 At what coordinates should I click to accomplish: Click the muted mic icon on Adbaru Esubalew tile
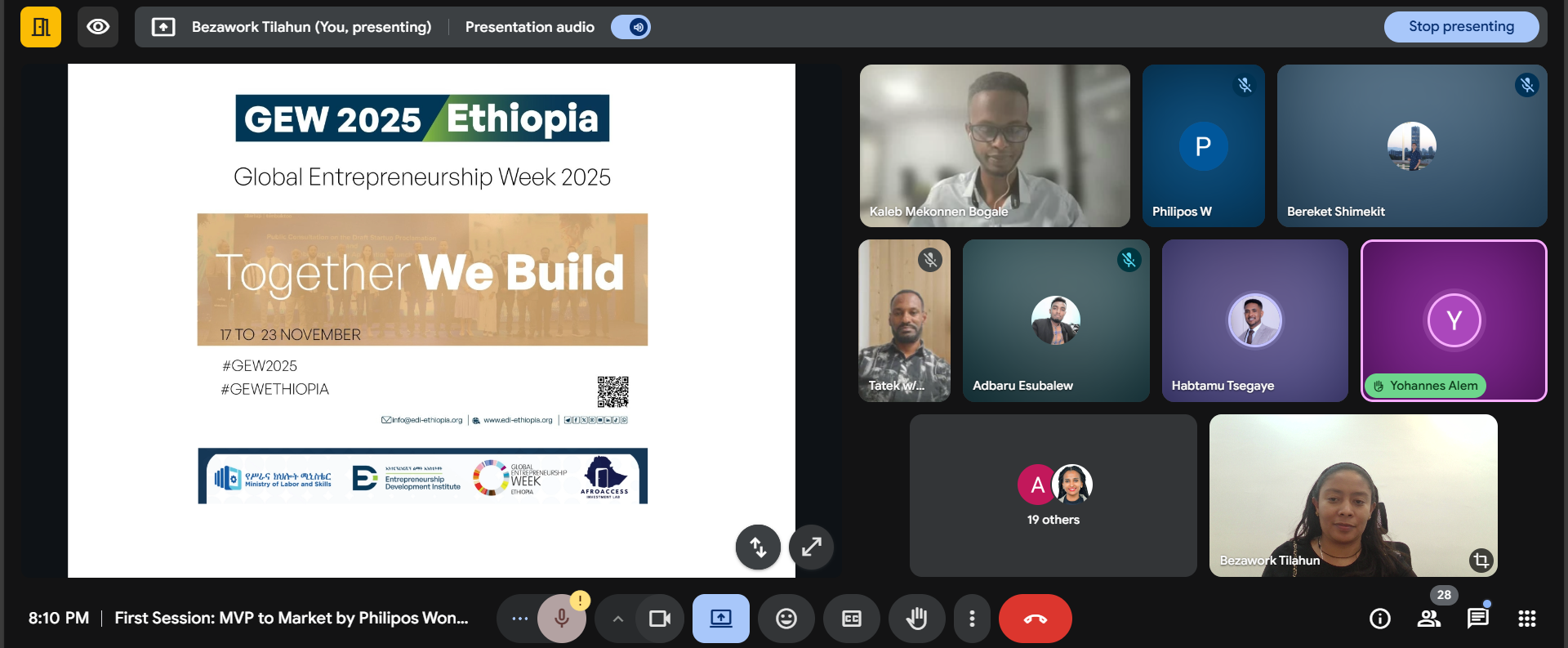pyautogui.click(x=1129, y=260)
